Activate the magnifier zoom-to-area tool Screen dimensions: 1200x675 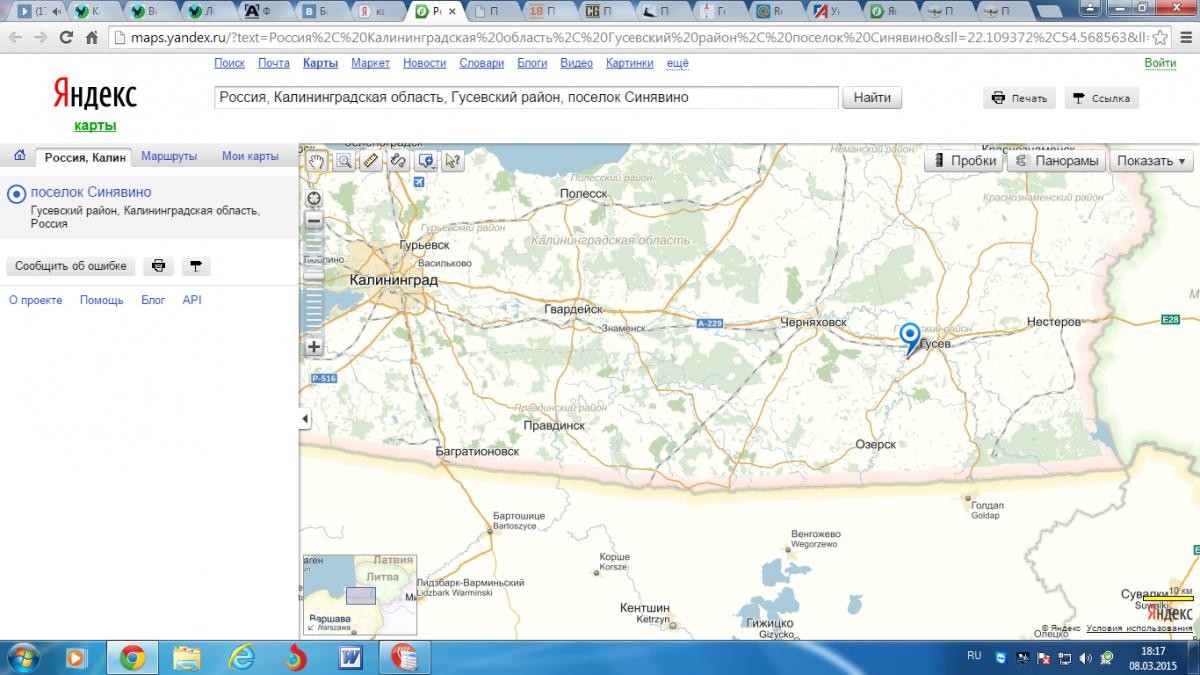pyautogui.click(x=344, y=161)
